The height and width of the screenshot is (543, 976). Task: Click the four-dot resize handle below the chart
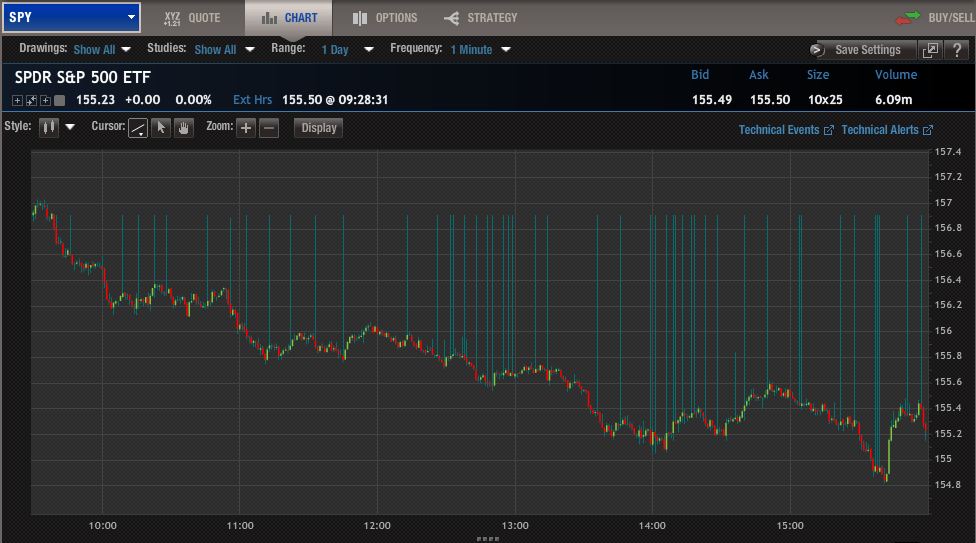pyautogui.click(x=488, y=539)
